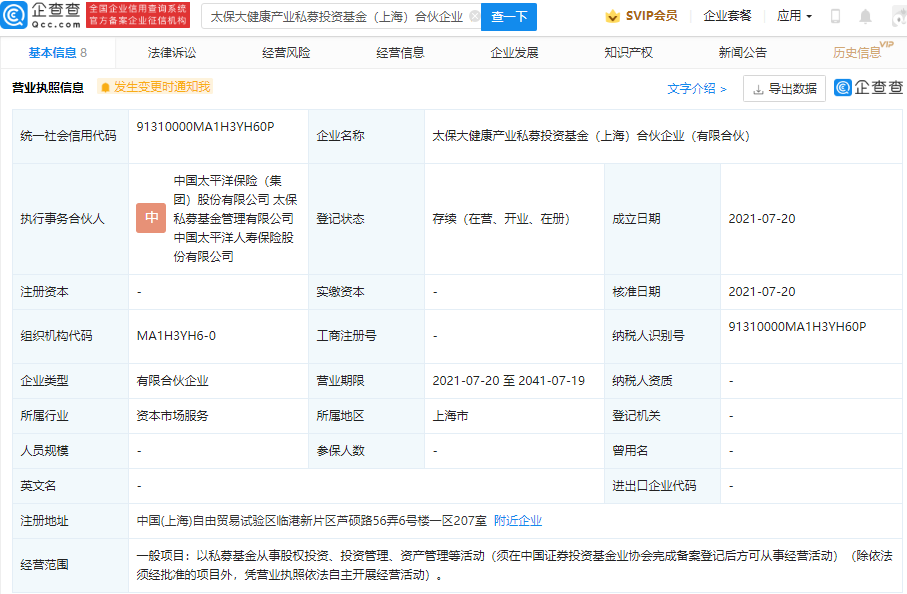Viewport: 907px width, 594px height.
Task: Click the 进出口企业代码 label cell
Action: pos(662,486)
